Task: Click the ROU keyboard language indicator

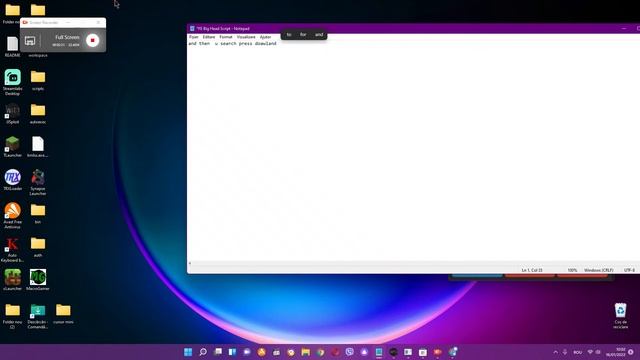Action: click(x=578, y=352)
